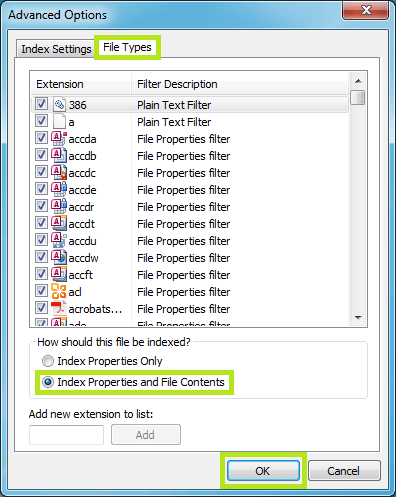The width and height of the screenshot is (396, 497).
Task: Select the accdc file icon
Action: pyautogui.click(x=59, y=173)
